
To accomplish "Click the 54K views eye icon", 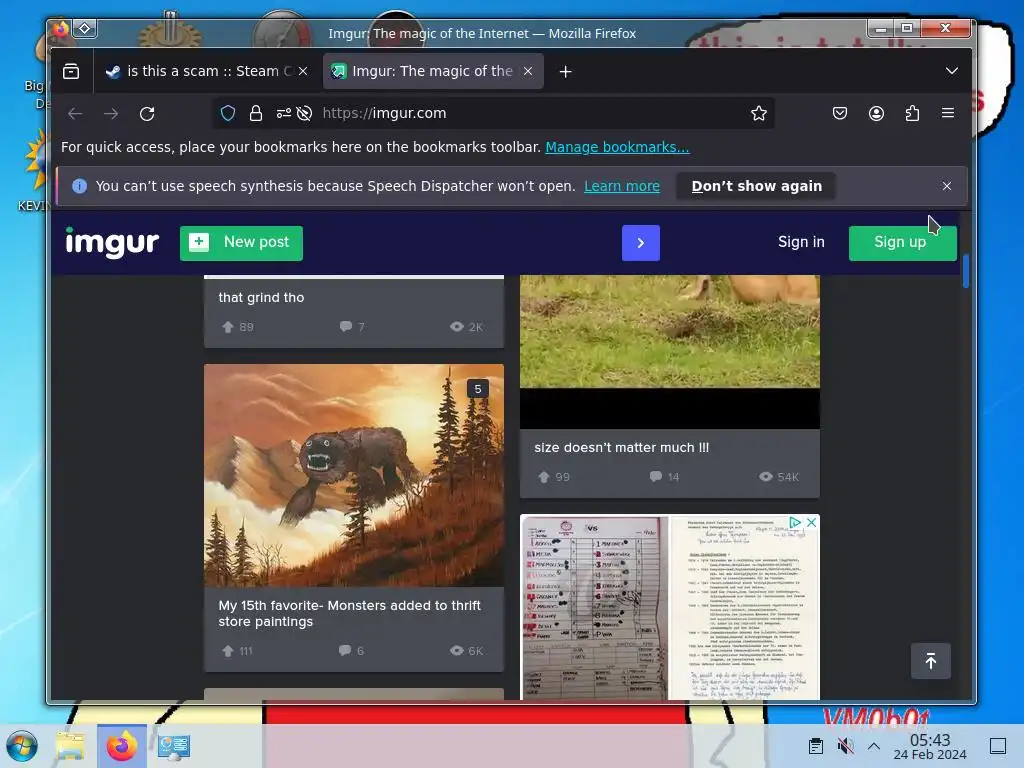I will pyautogui.click(x=766, y=477).
